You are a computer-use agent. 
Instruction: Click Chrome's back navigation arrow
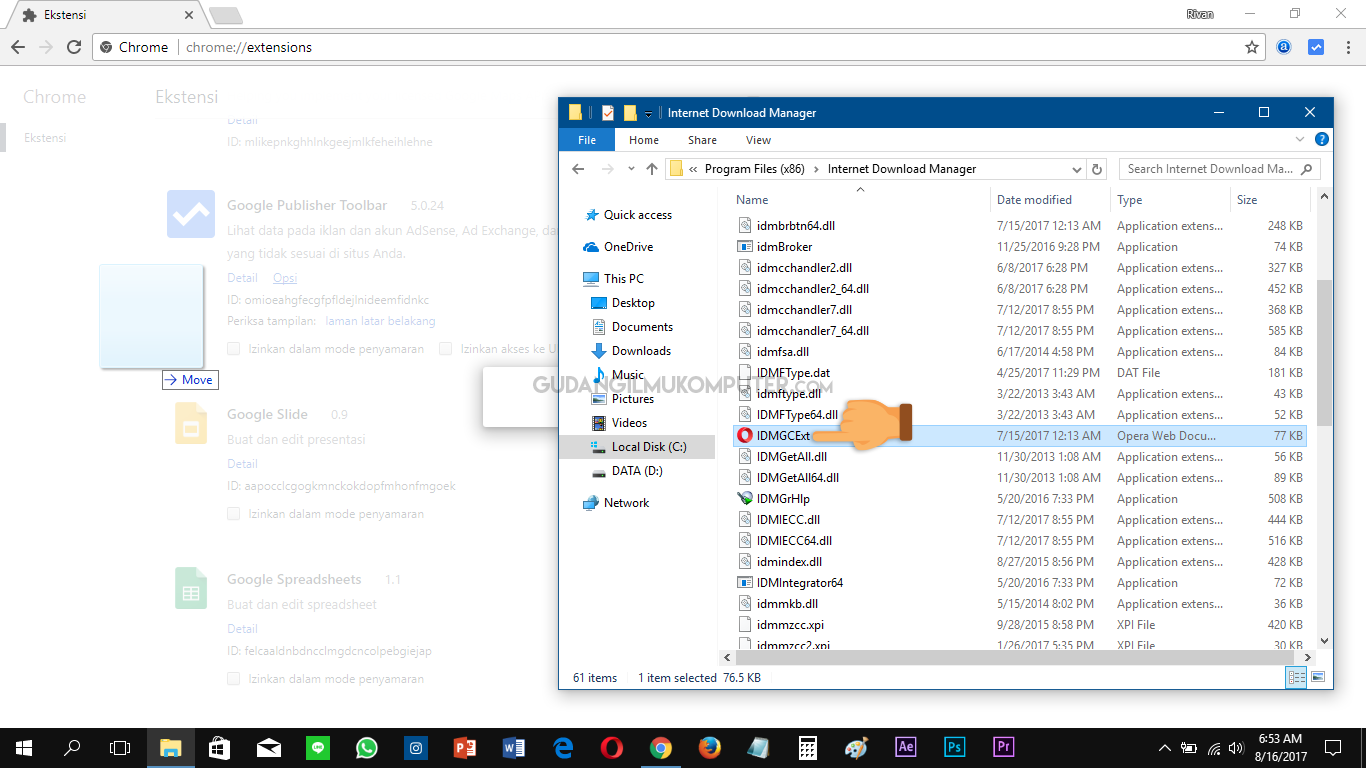(x=18, y=47)
